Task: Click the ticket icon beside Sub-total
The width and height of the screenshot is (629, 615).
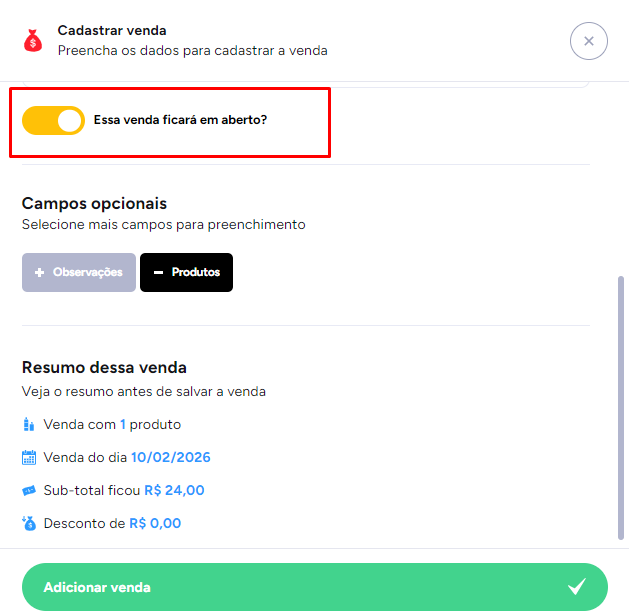Action: coord(29,491)
